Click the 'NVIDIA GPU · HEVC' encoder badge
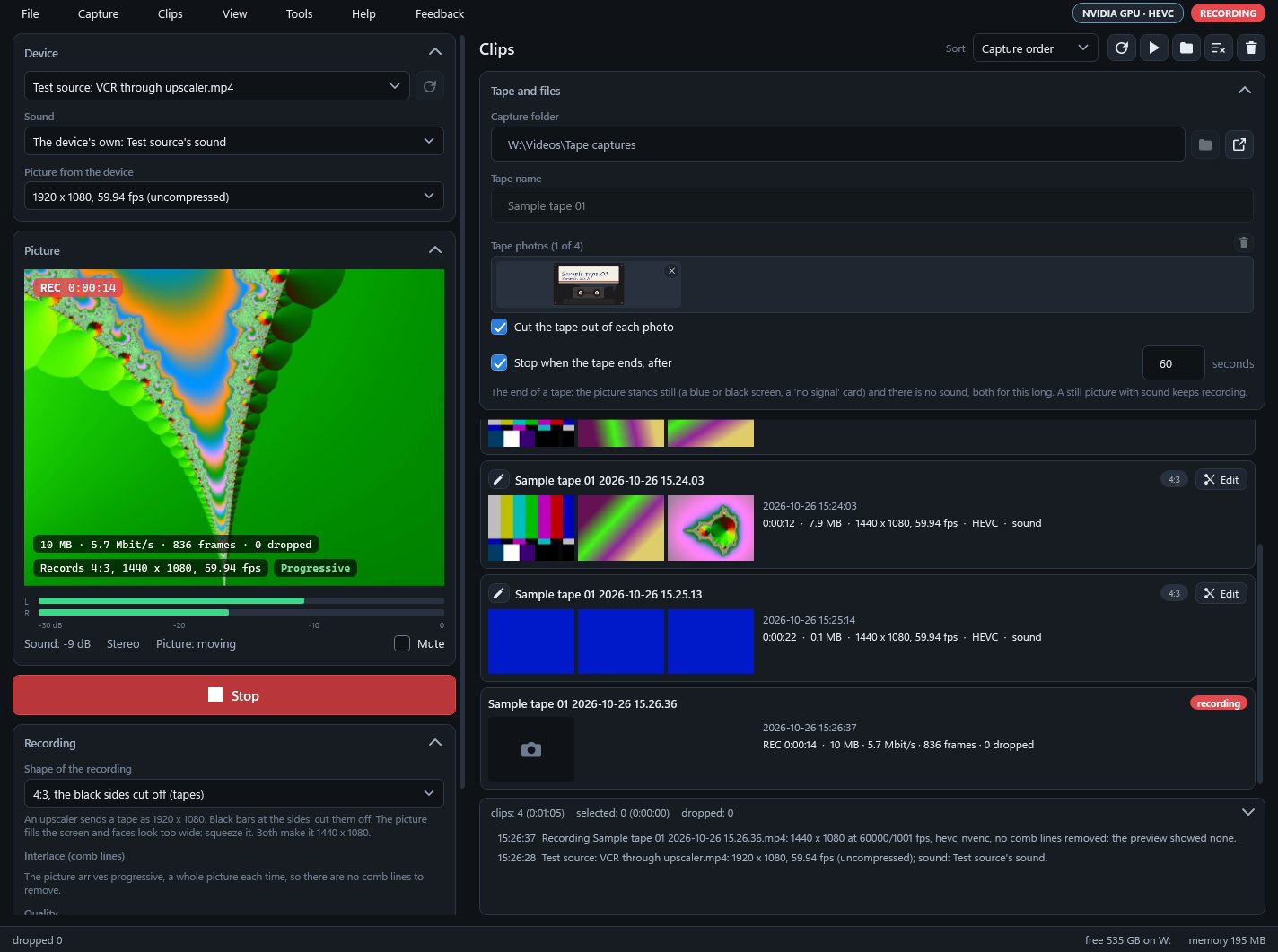 click(x=1128, y=13)
